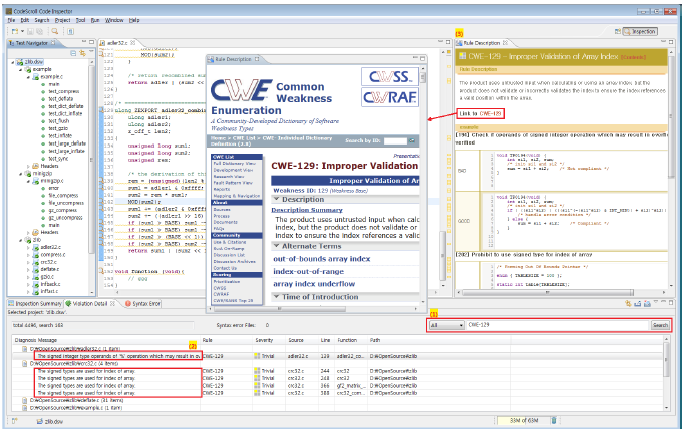Open the New project dropdown arrow
The width and height of the screenshot is (683, 429).
coord(22,31)
